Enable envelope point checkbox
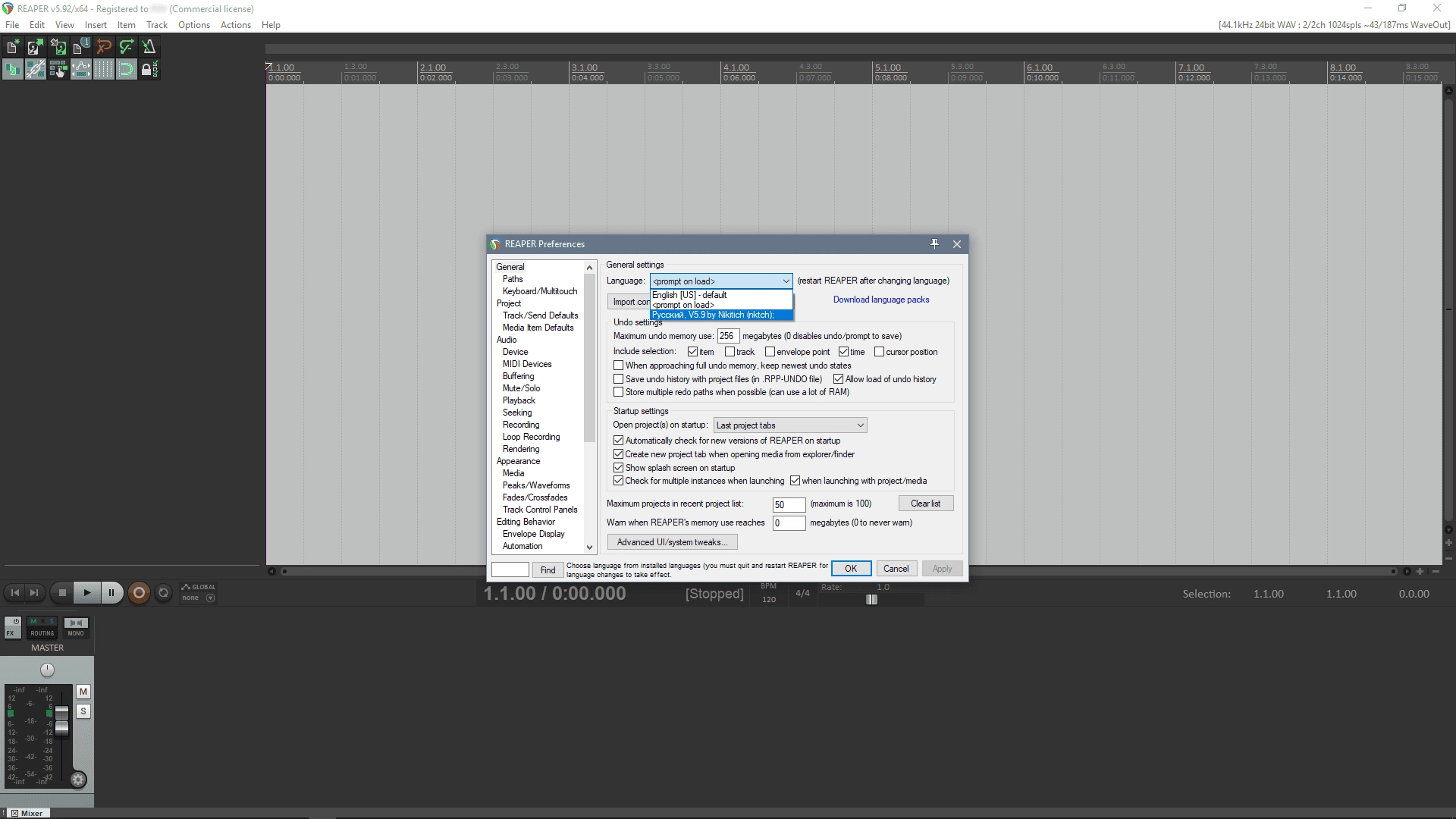Viewport: 1456px width, 819px height. coord(770,352)
